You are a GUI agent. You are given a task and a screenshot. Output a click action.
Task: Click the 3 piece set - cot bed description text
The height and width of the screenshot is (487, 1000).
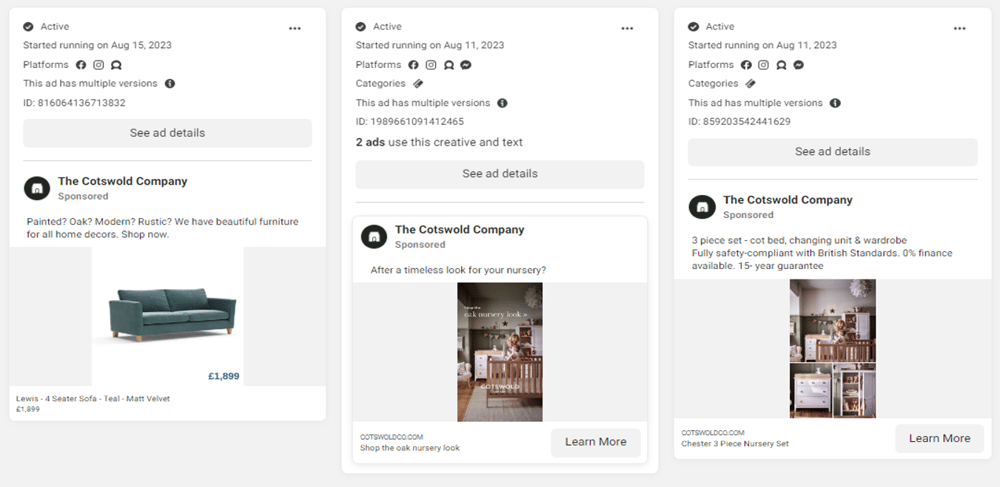point(822,253)
